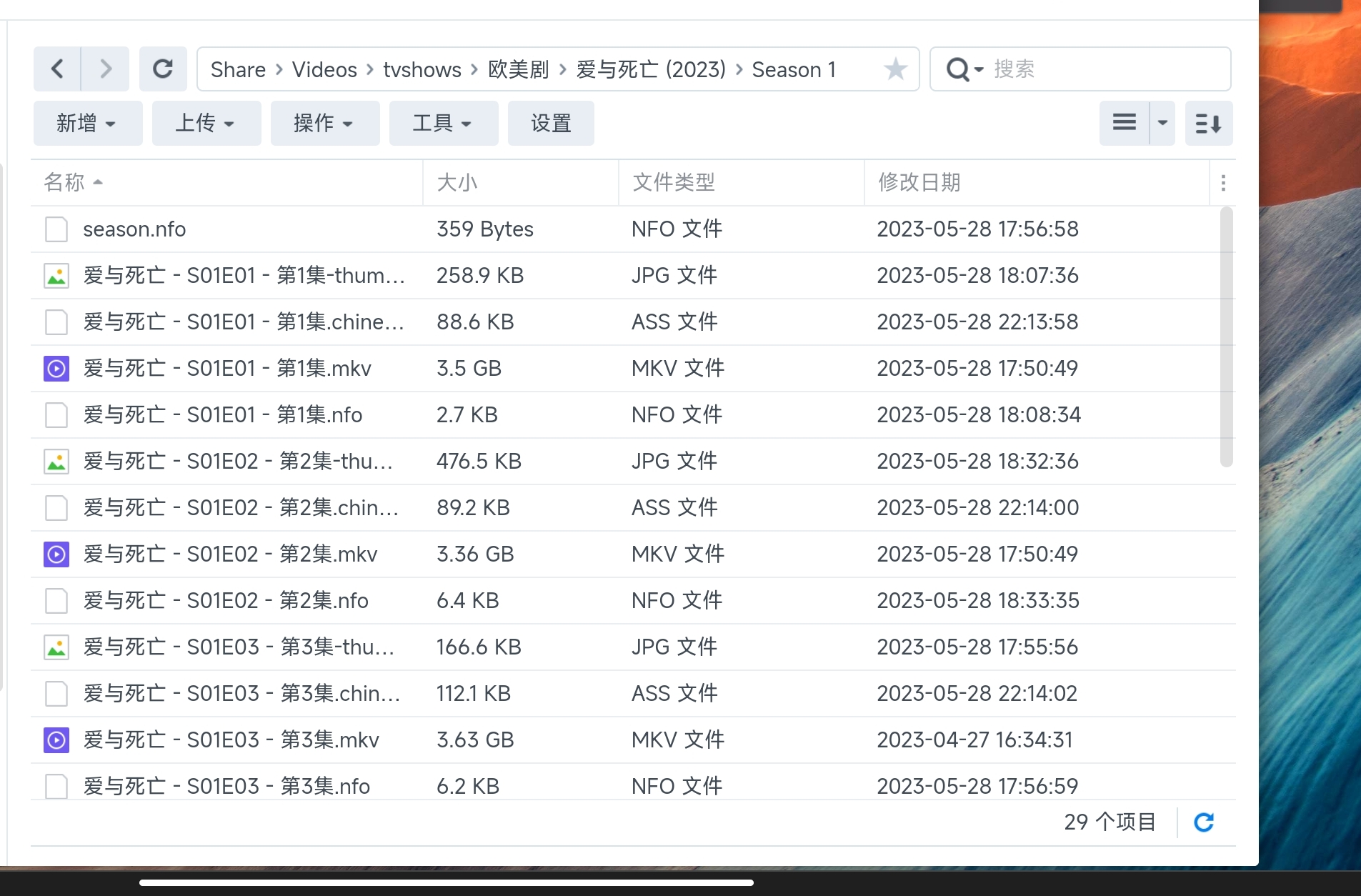
Task: Click the image icon beside S01E02 thumbnail file
Action: pos(56,461)
